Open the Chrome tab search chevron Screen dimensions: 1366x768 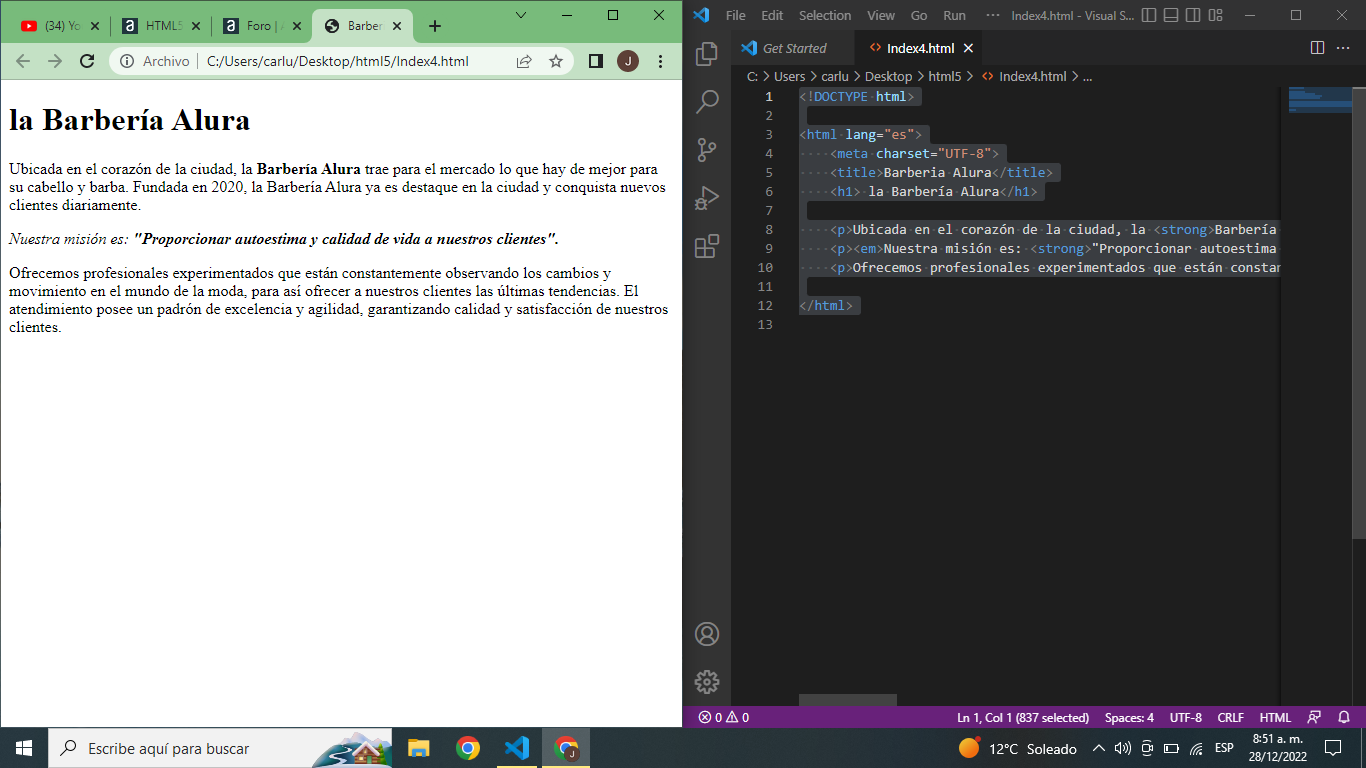tap(521, 14)
